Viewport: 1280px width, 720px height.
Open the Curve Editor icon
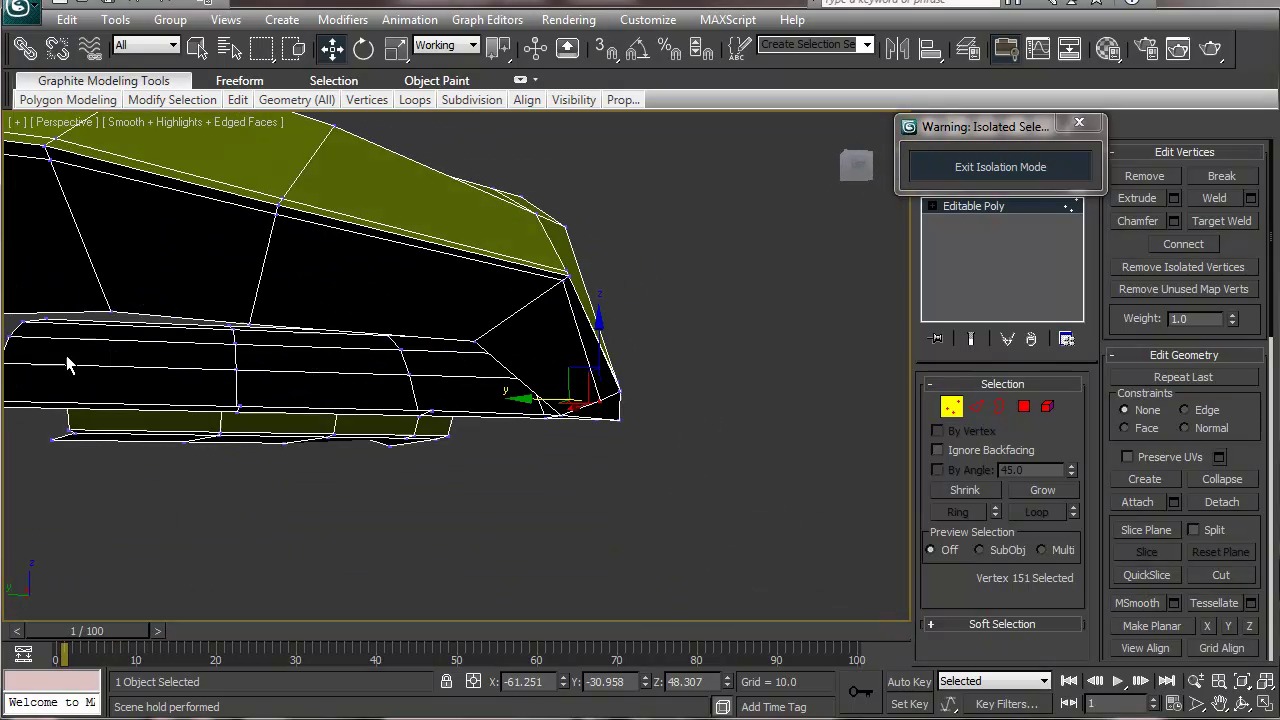click(1038, 47)
